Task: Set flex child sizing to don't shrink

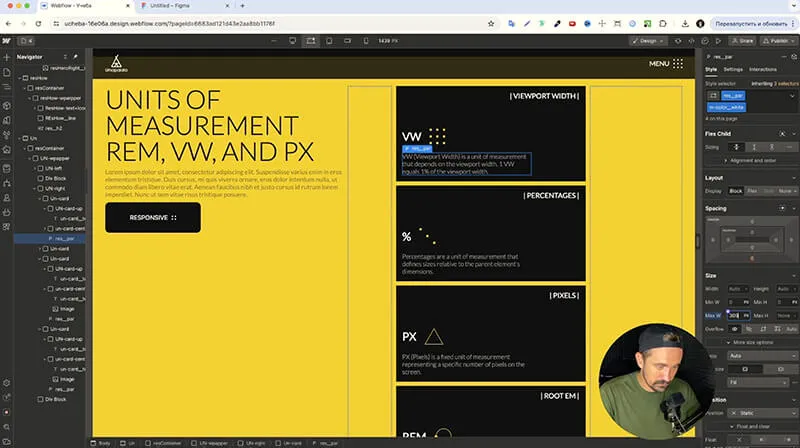Action: (x=772, y=147)
